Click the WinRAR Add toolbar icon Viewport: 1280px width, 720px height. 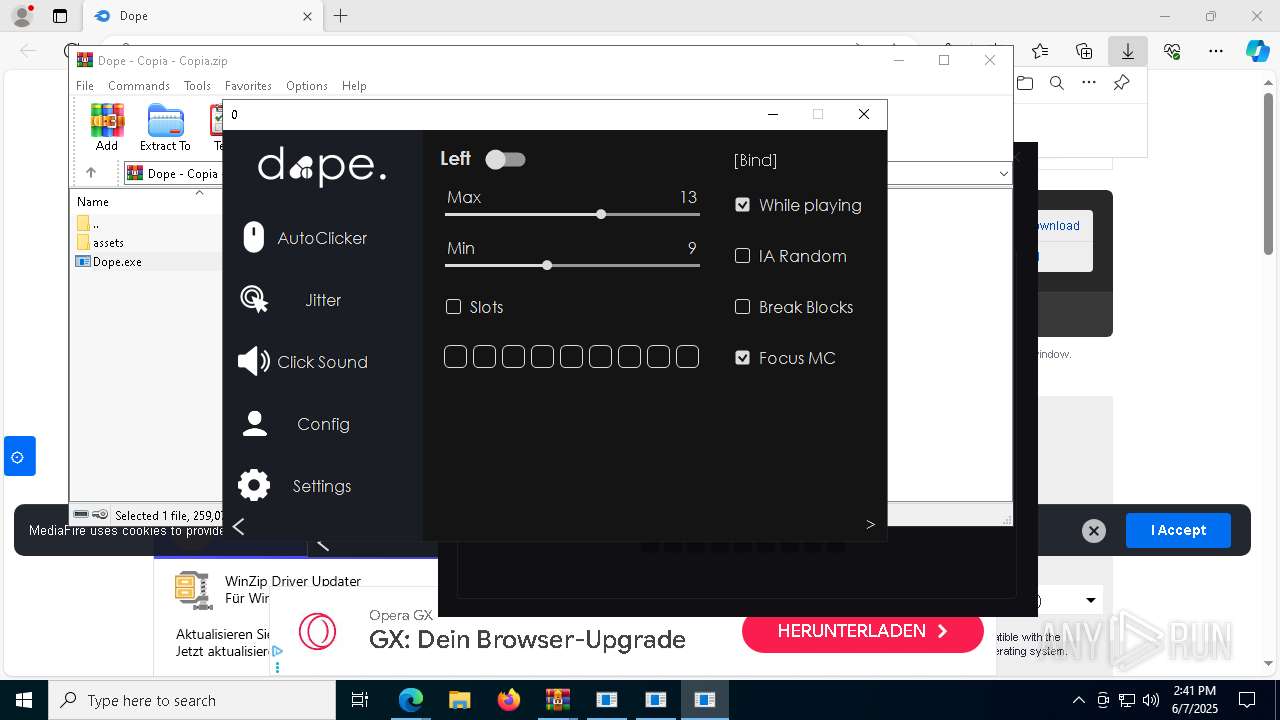107,128
